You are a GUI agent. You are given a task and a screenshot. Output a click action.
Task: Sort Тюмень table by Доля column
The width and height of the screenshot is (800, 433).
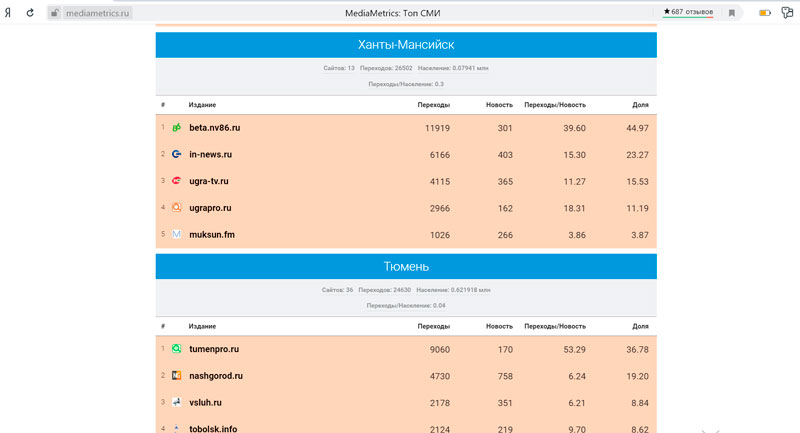tap(640, 326)
